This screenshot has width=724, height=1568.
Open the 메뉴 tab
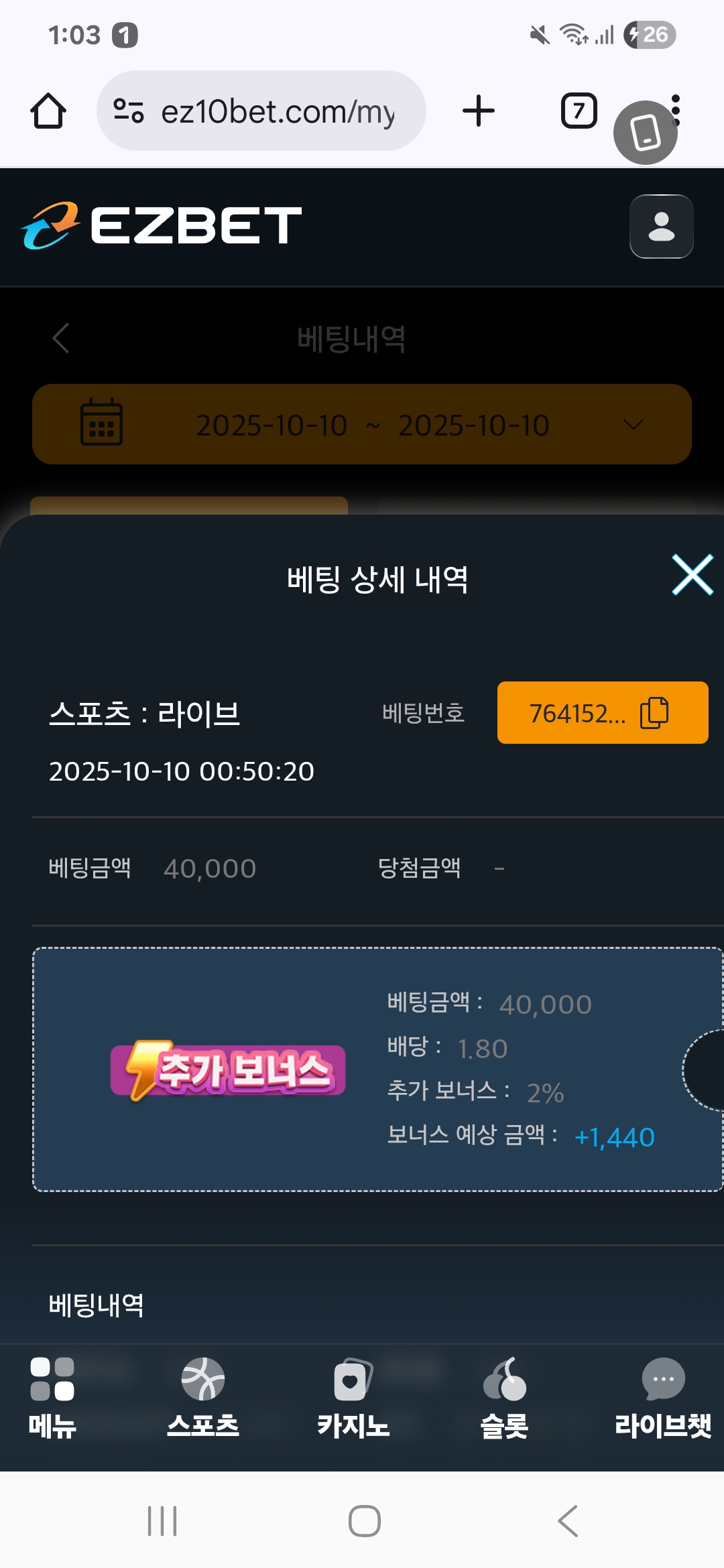[52, 1398]
